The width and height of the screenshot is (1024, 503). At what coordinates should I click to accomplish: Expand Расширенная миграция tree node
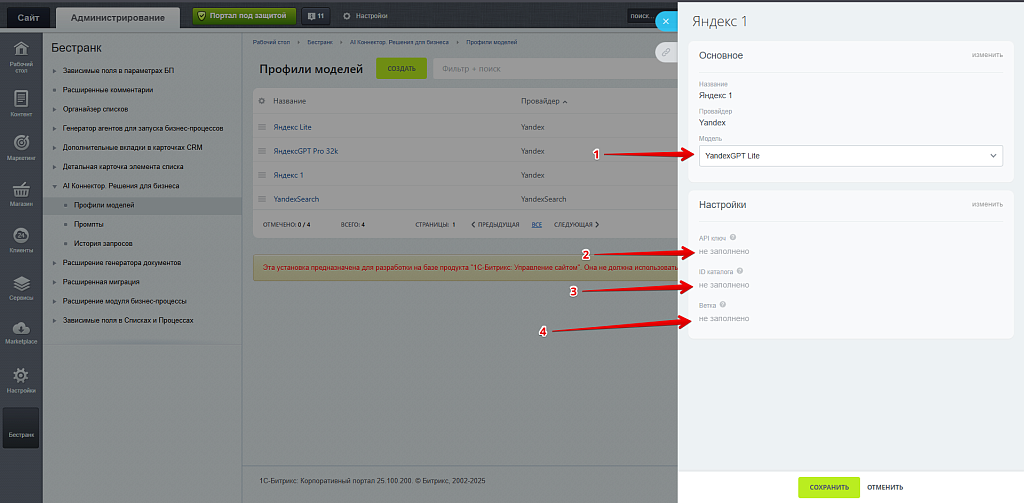pos(54,282)
